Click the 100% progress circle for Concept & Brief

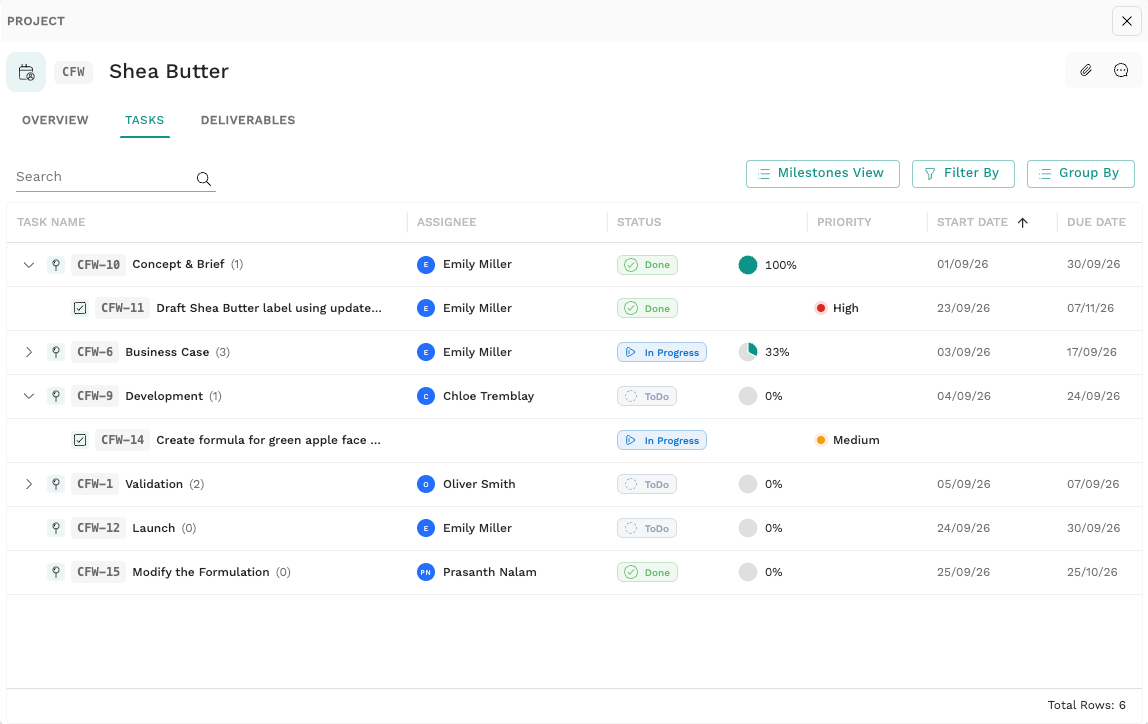point(748,264)
